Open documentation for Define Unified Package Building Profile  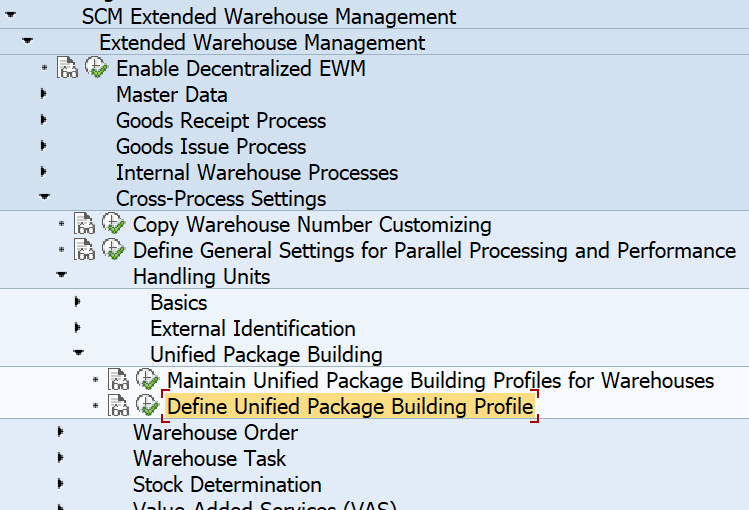tap(119, 407)
